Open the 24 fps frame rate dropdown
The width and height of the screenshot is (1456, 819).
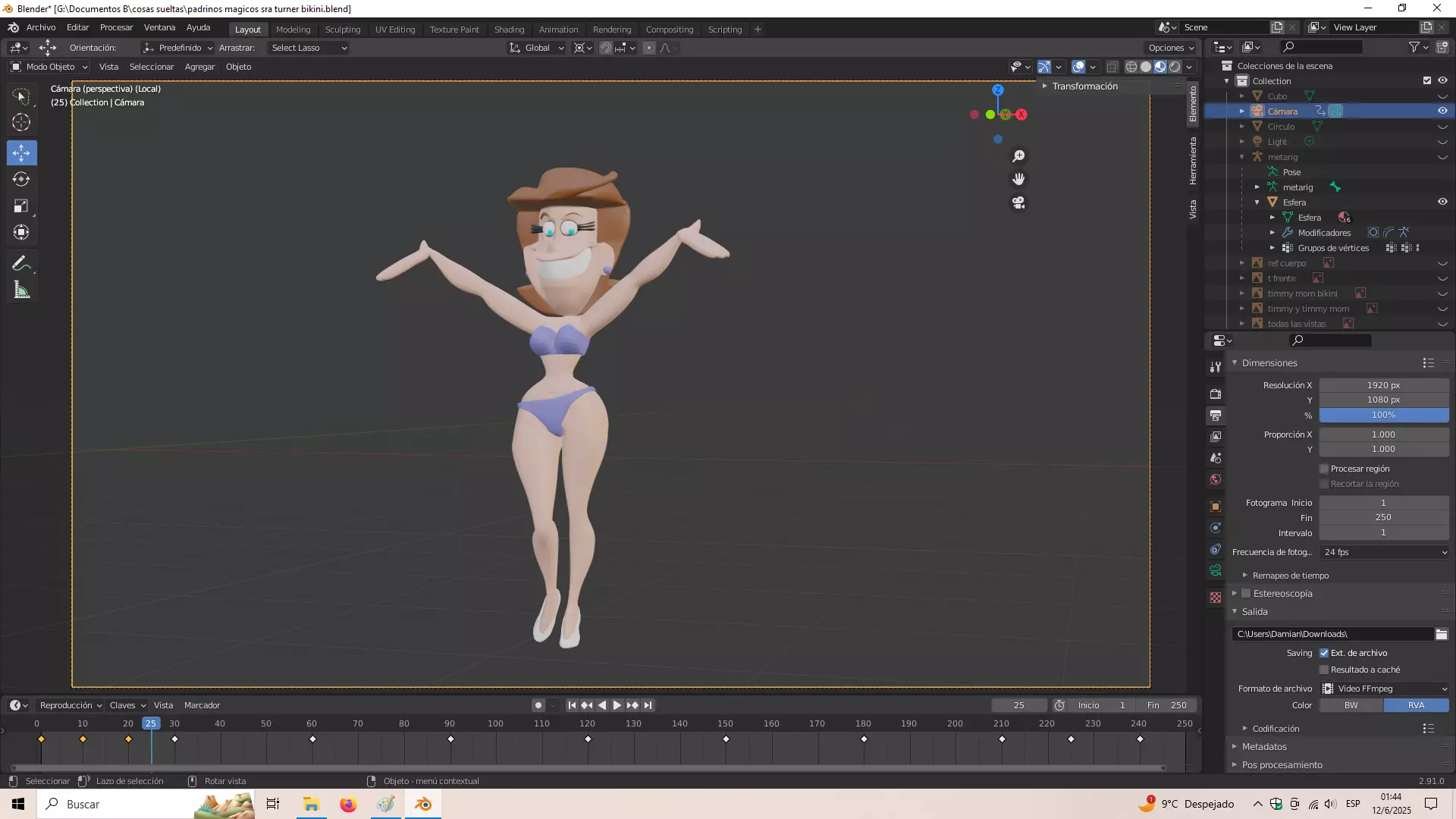tap(1385, 552)
